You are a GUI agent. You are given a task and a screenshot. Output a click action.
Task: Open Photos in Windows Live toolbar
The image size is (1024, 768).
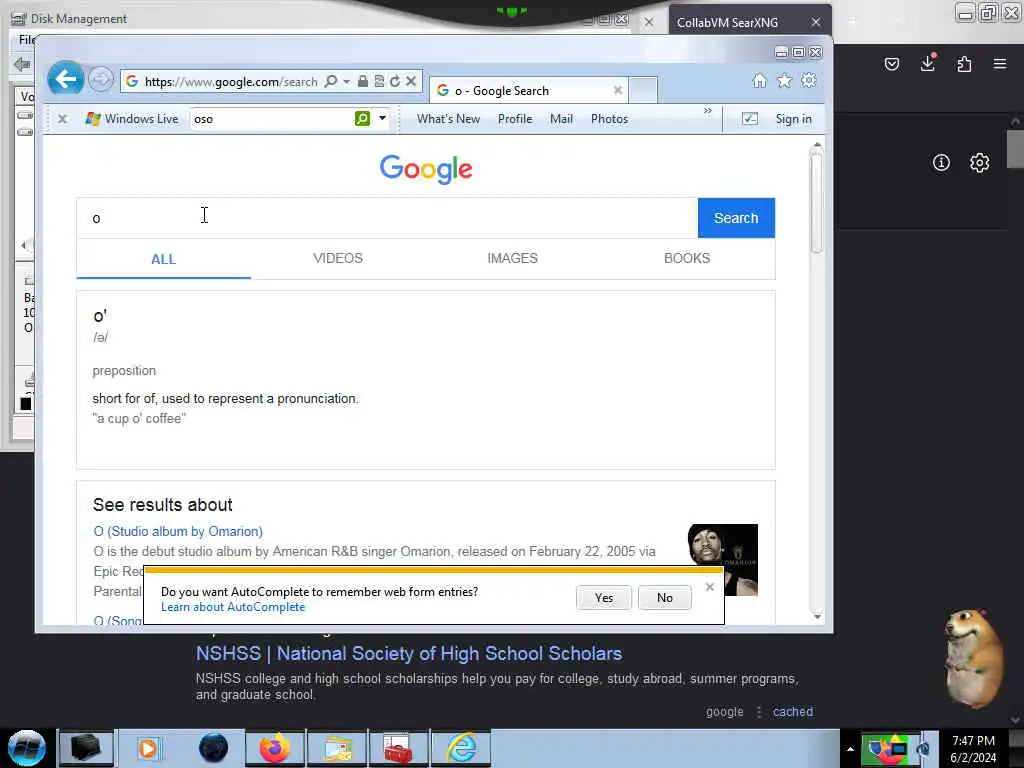point(609,119)
